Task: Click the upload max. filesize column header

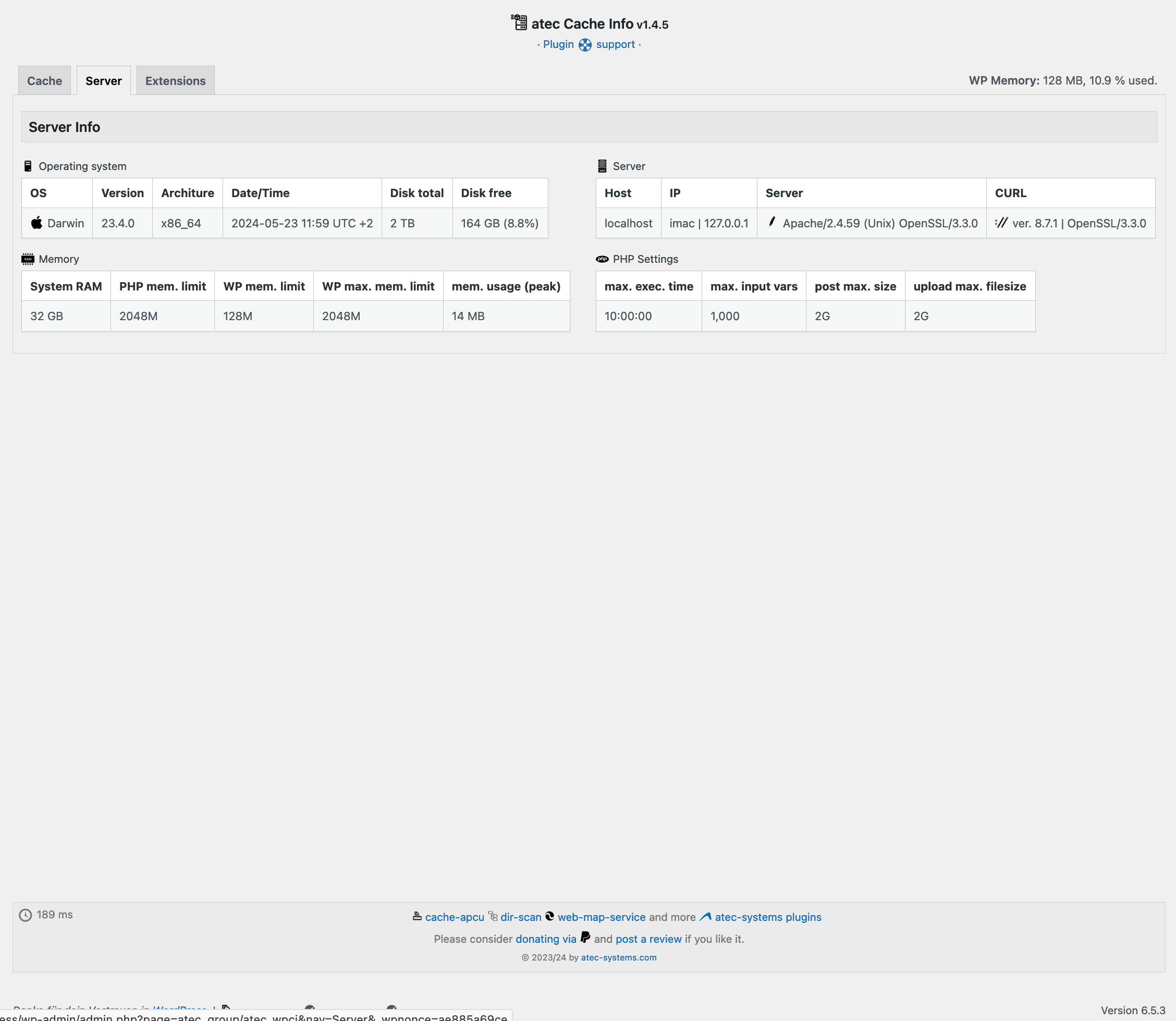Action: (x=970, y=286)
